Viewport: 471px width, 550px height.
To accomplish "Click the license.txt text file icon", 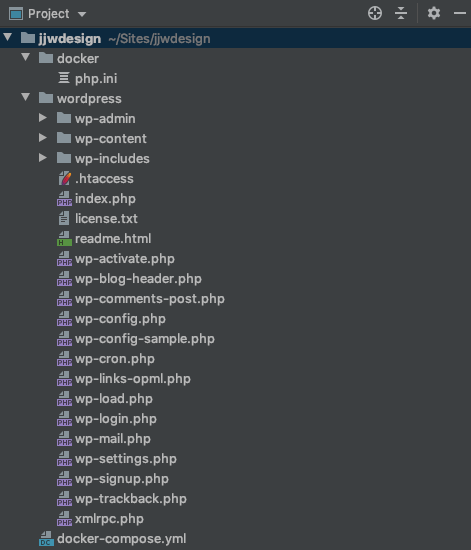I will point(64,219).
